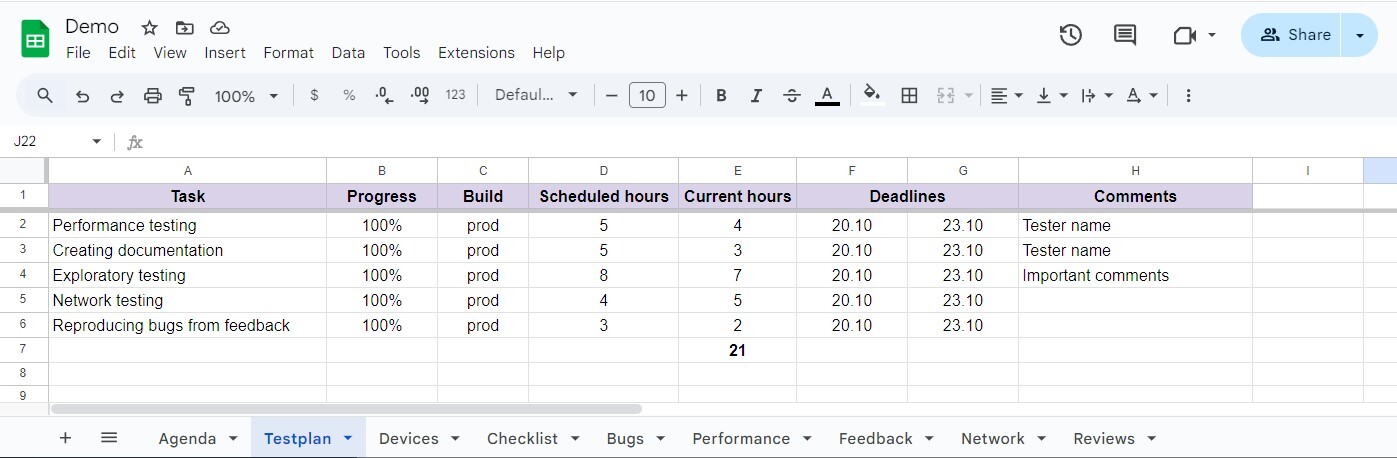Open the comments icon

[1125, 35]
